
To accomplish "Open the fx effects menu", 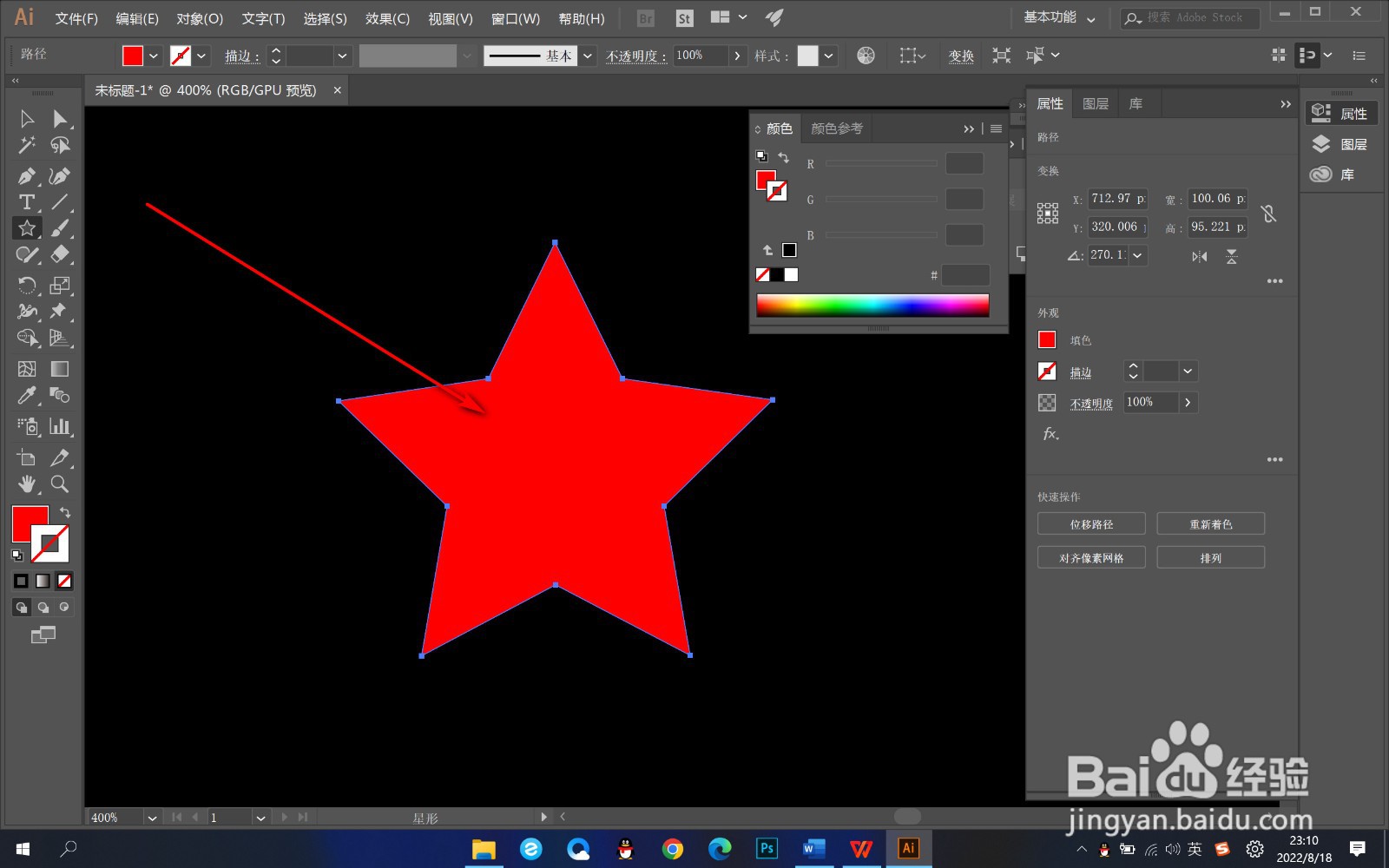I will tap(1050, 433).
